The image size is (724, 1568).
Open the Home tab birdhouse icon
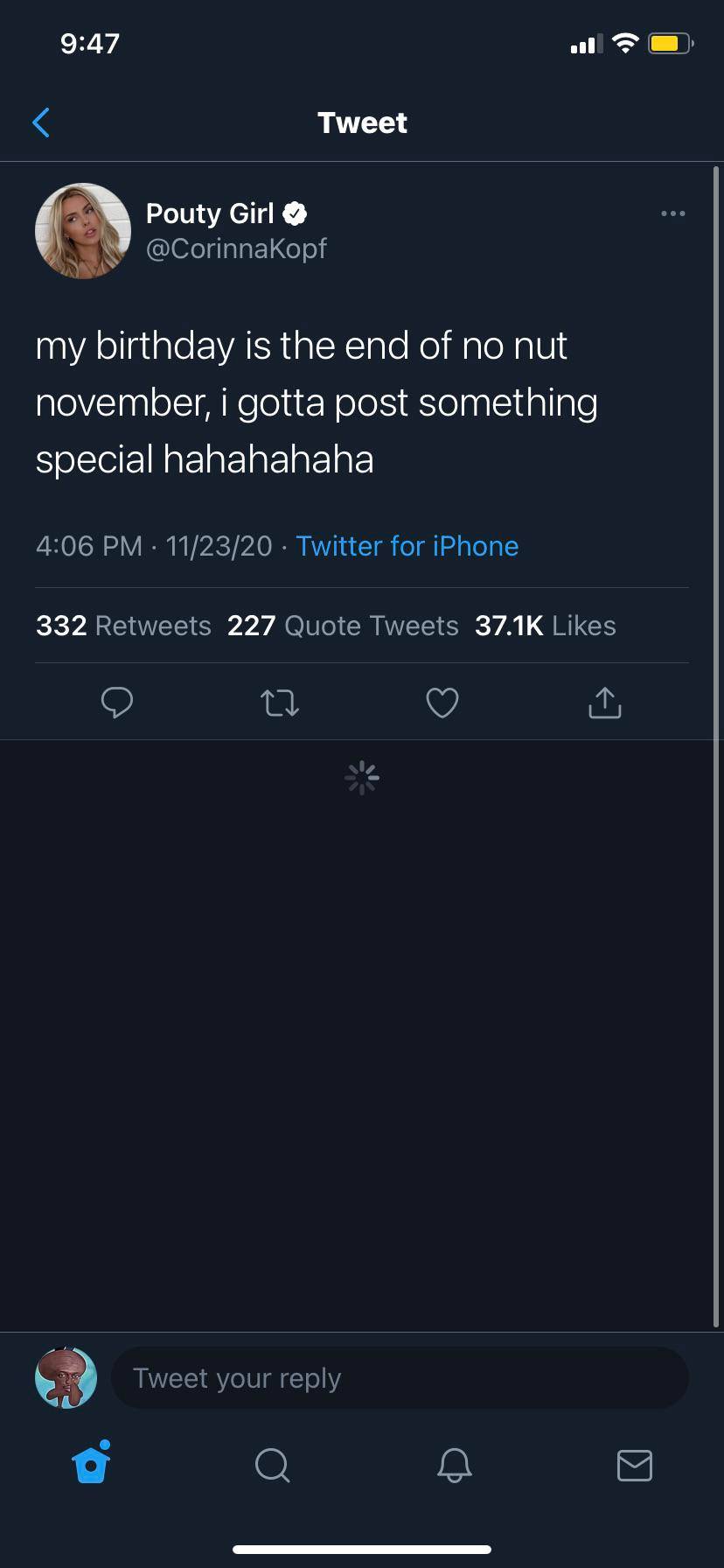[x=92, y=1464]
